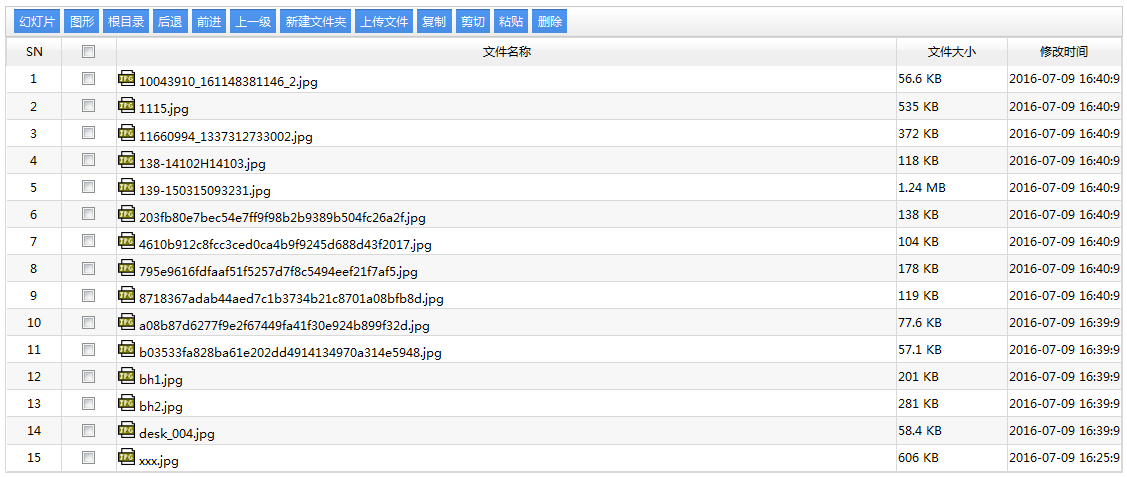The height and width of the screenshot is (477, 1127).
Task: Go to 根目录 root directory
Action: click(126, 22)
